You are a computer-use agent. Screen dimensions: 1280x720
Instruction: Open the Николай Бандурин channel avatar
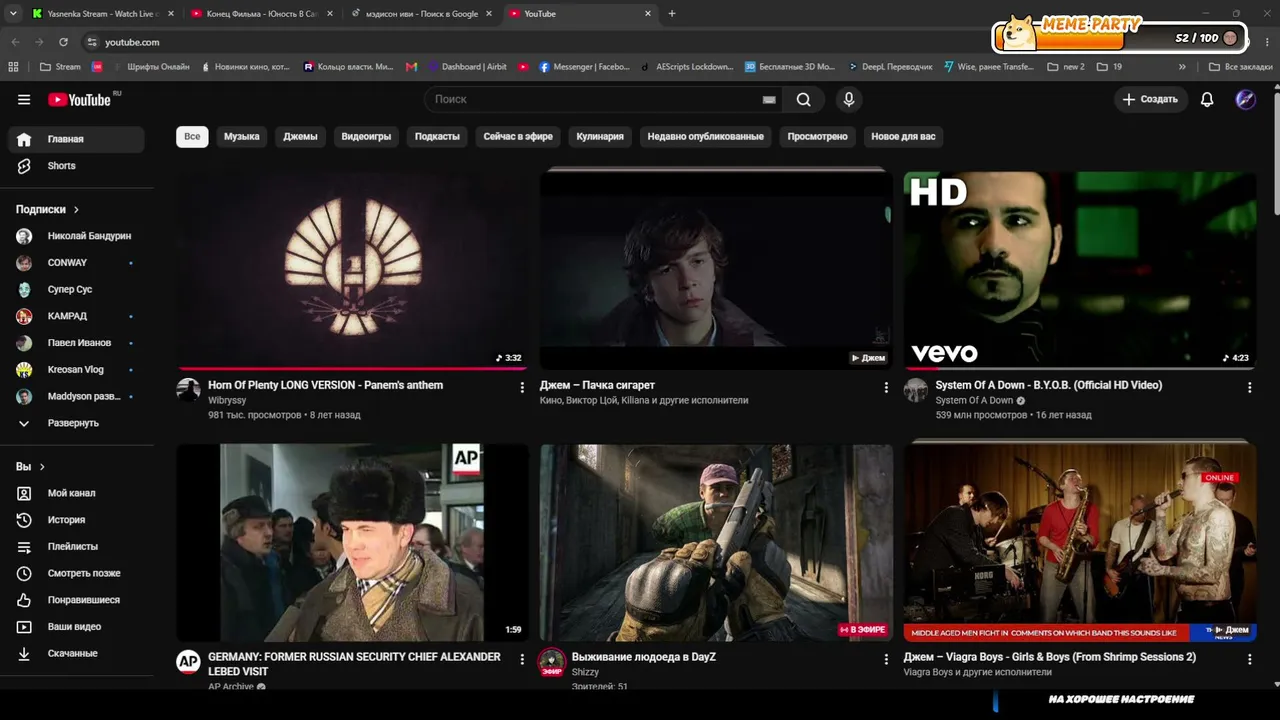[x=24, y=236]
